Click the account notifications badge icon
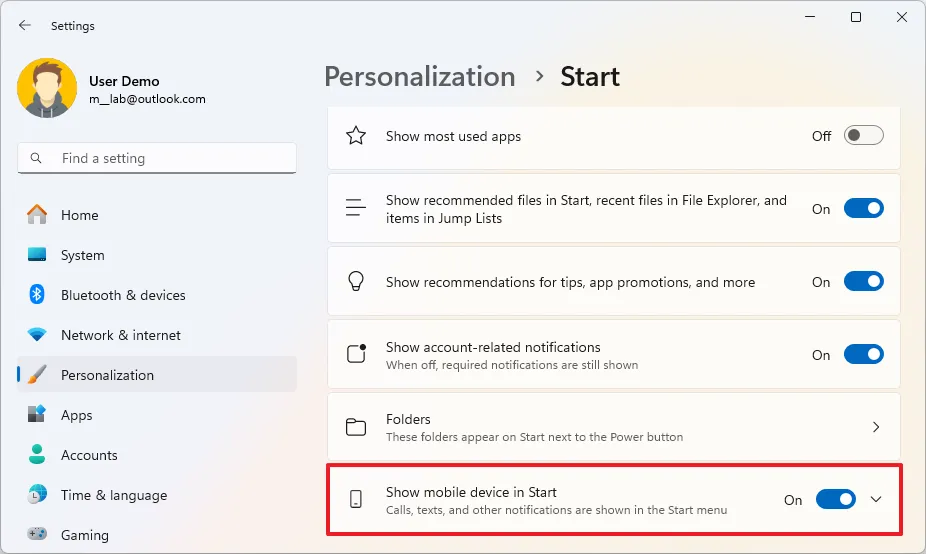This screenshot has width=926, height=554. coord(356,354)
